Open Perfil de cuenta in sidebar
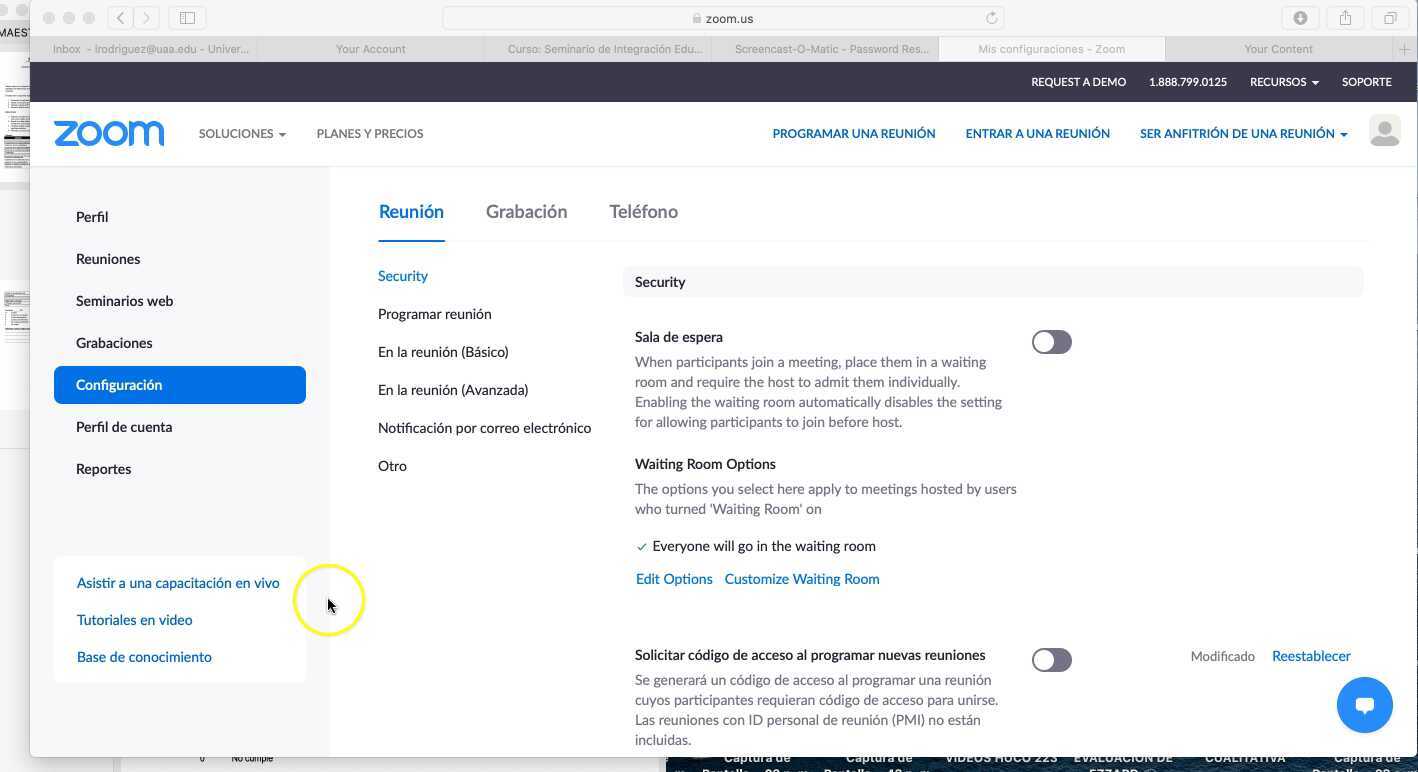 click(x=124, y=427)
